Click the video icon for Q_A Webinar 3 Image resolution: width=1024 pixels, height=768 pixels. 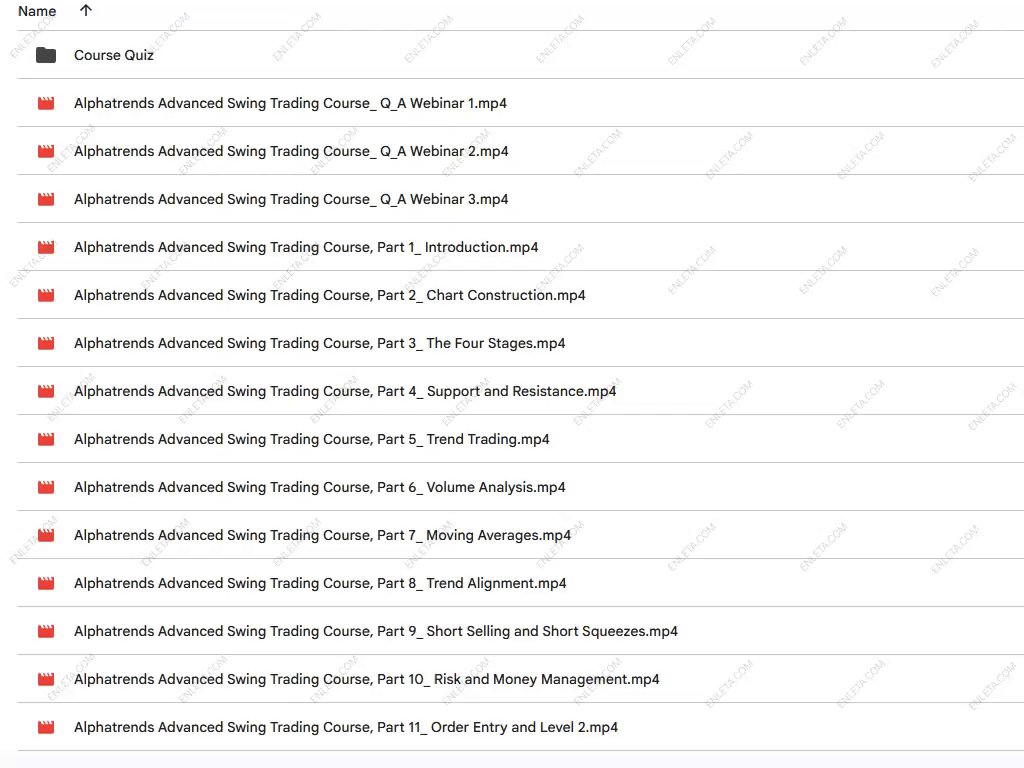pos(46,199)
